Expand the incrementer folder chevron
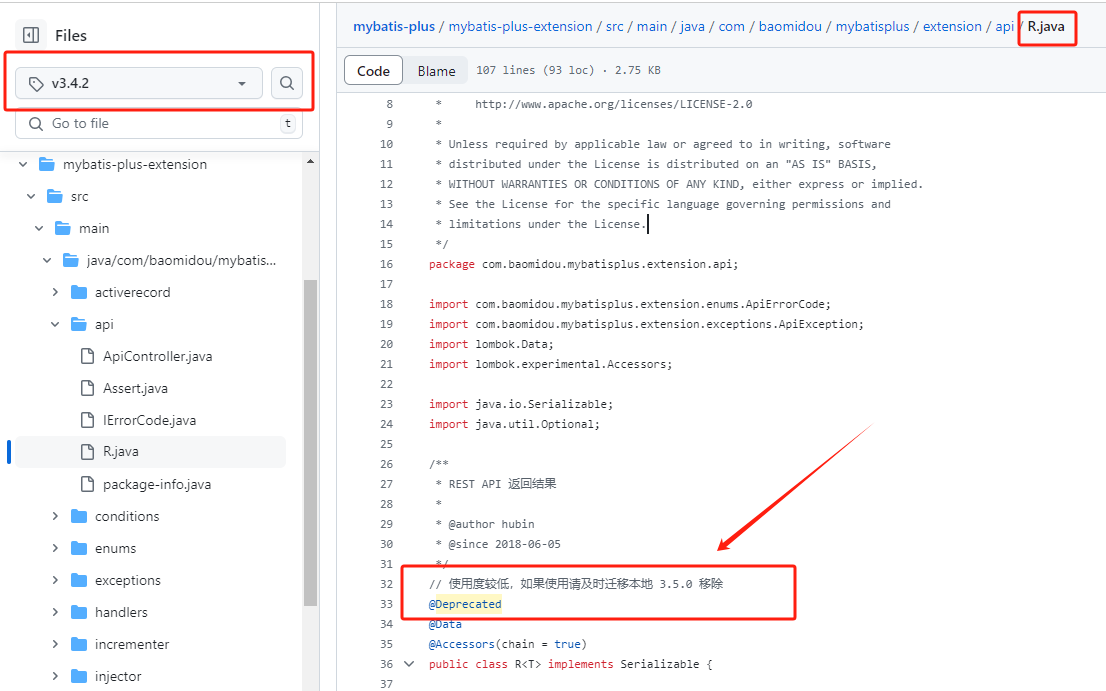 (x=55, y=644)
